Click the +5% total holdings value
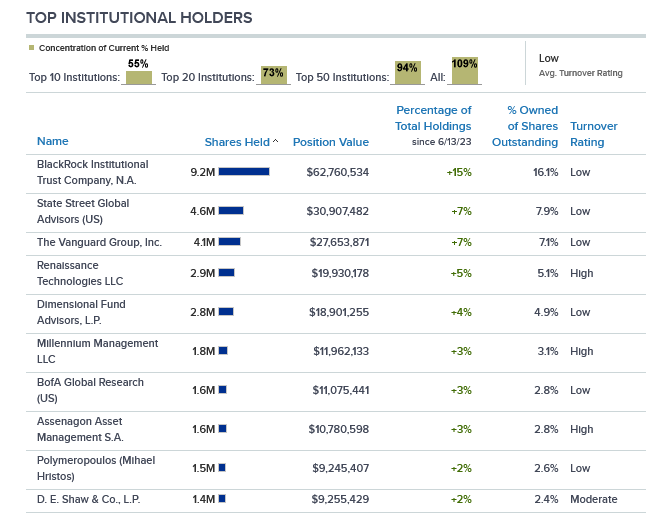This screenshot has width=666, height=527. [461, 273]
